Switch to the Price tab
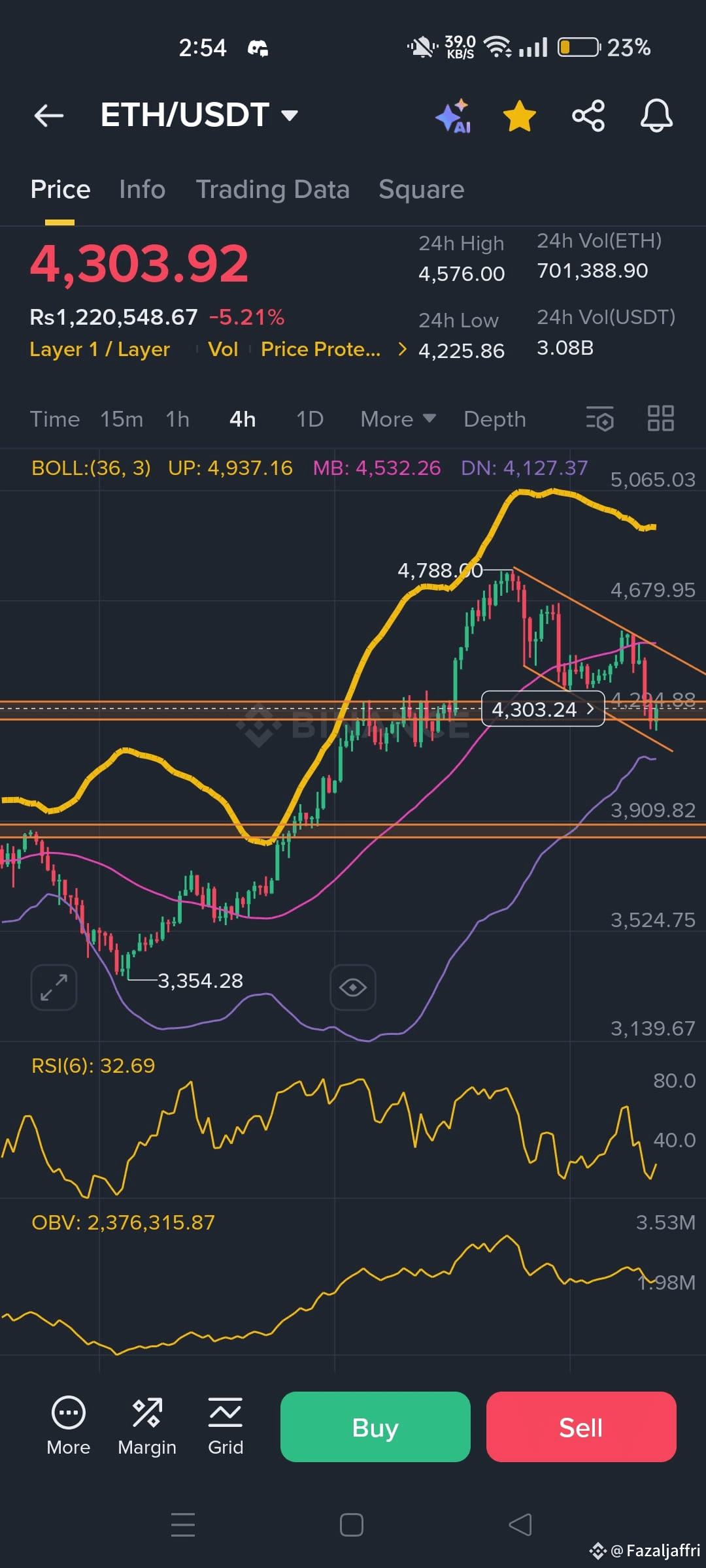The width and height of the screenshot is (706, 1568). pos(60,189)
